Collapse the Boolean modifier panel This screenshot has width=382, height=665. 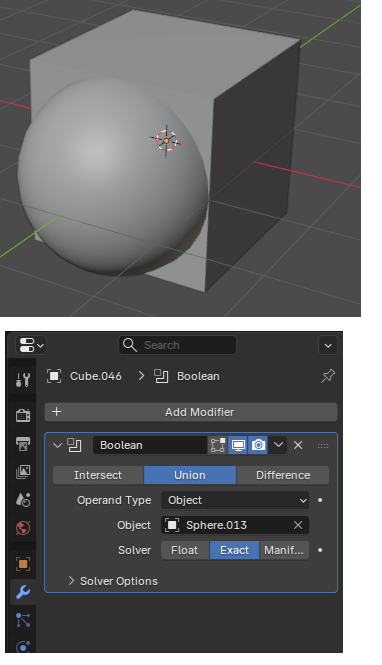coord(57,445)
